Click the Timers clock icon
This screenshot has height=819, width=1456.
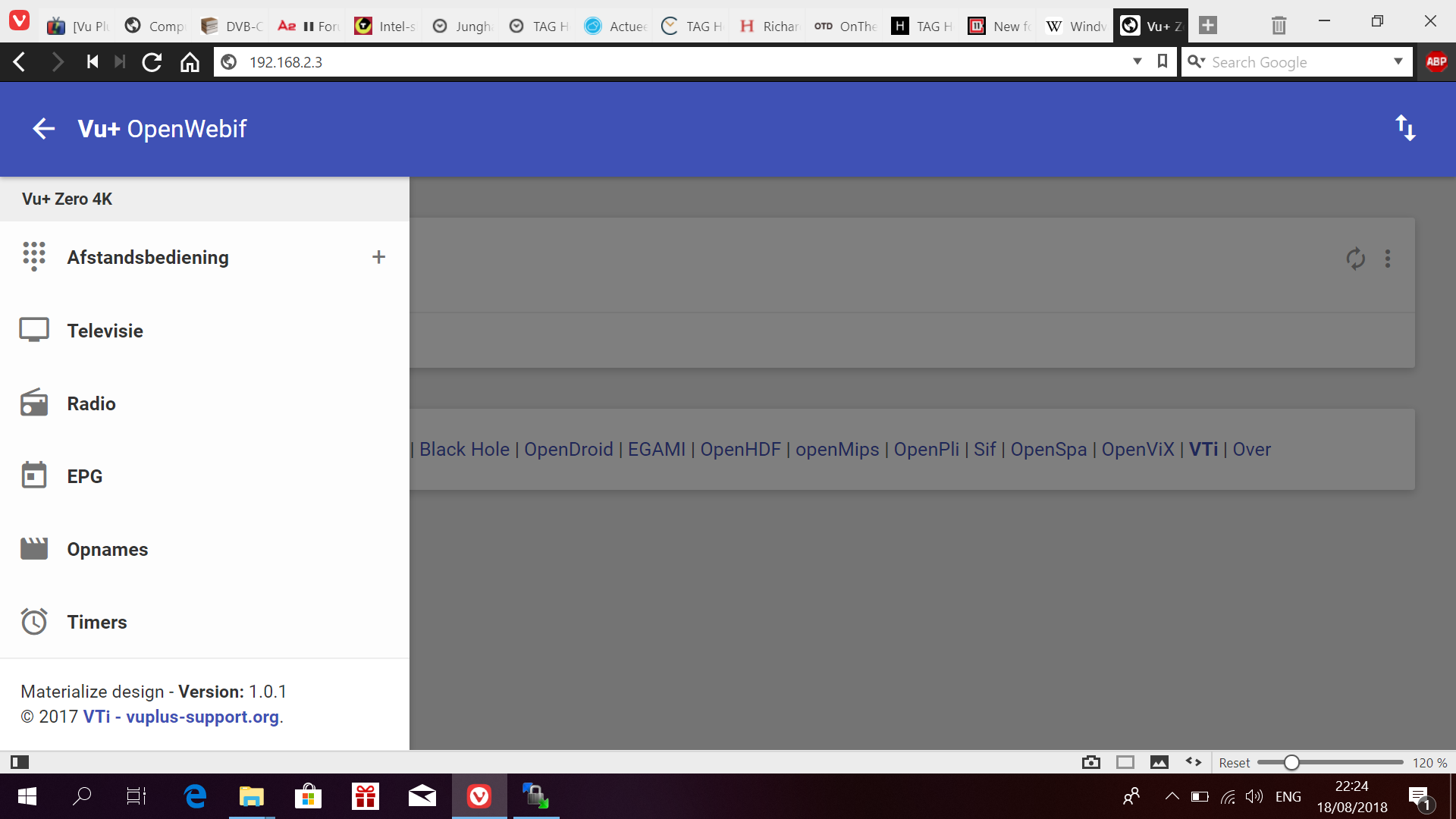(x=33, y=622)
